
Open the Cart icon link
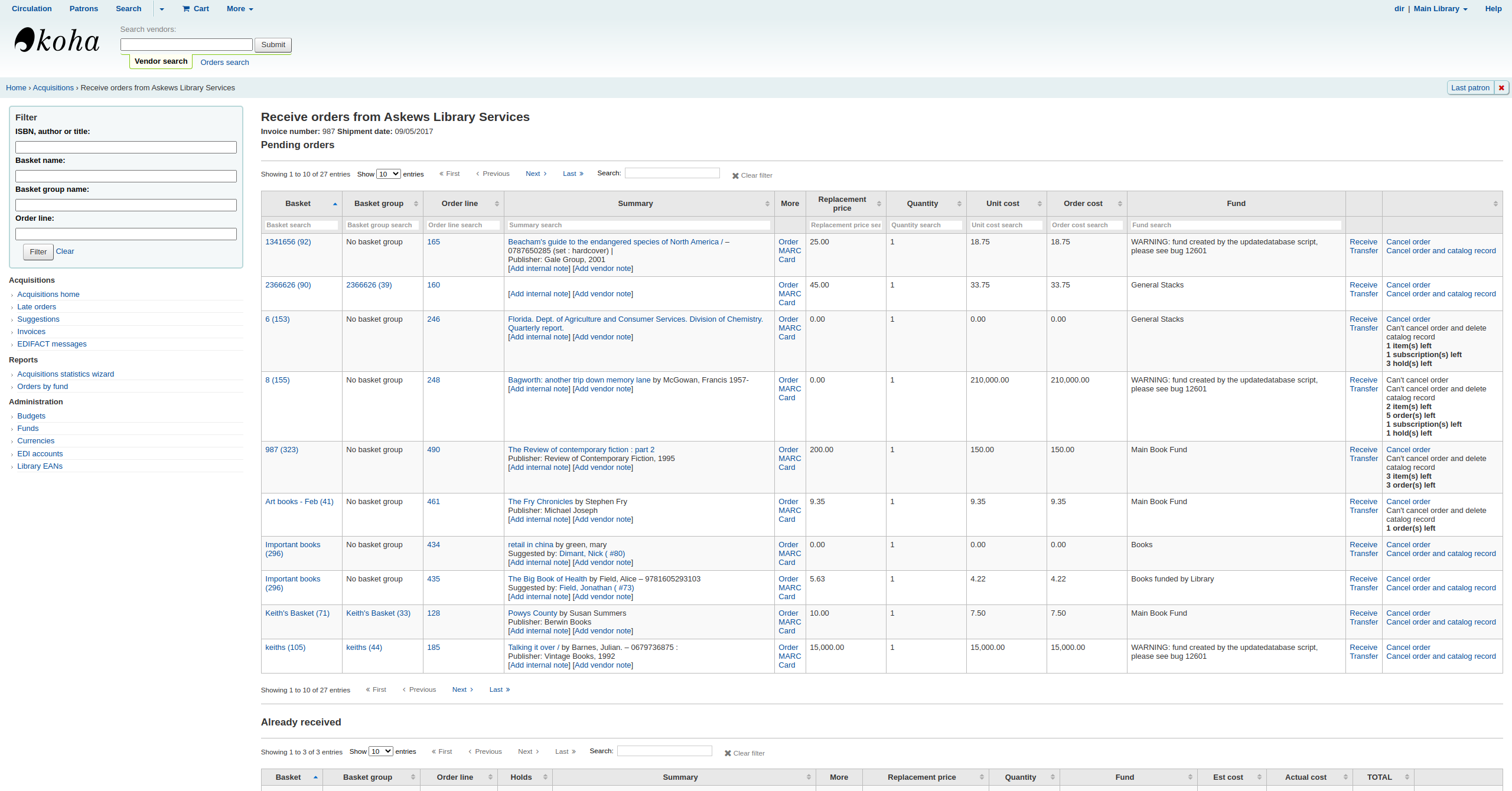[195, 9]
